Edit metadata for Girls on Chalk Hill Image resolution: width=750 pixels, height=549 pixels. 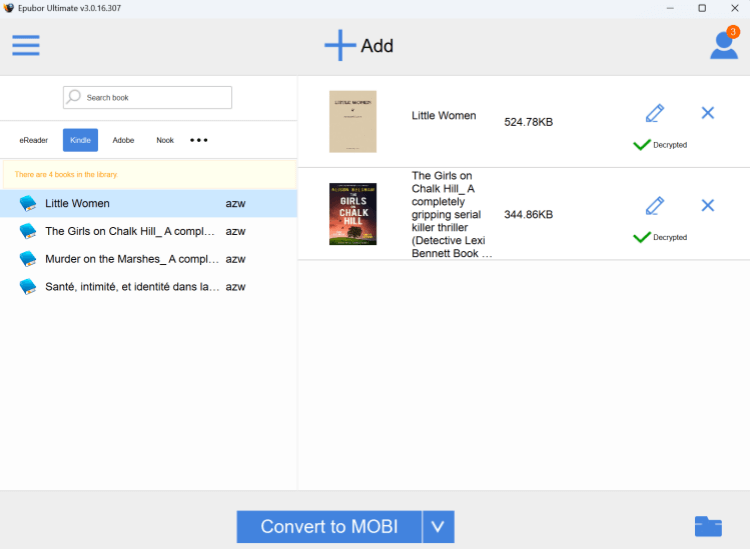655,206
